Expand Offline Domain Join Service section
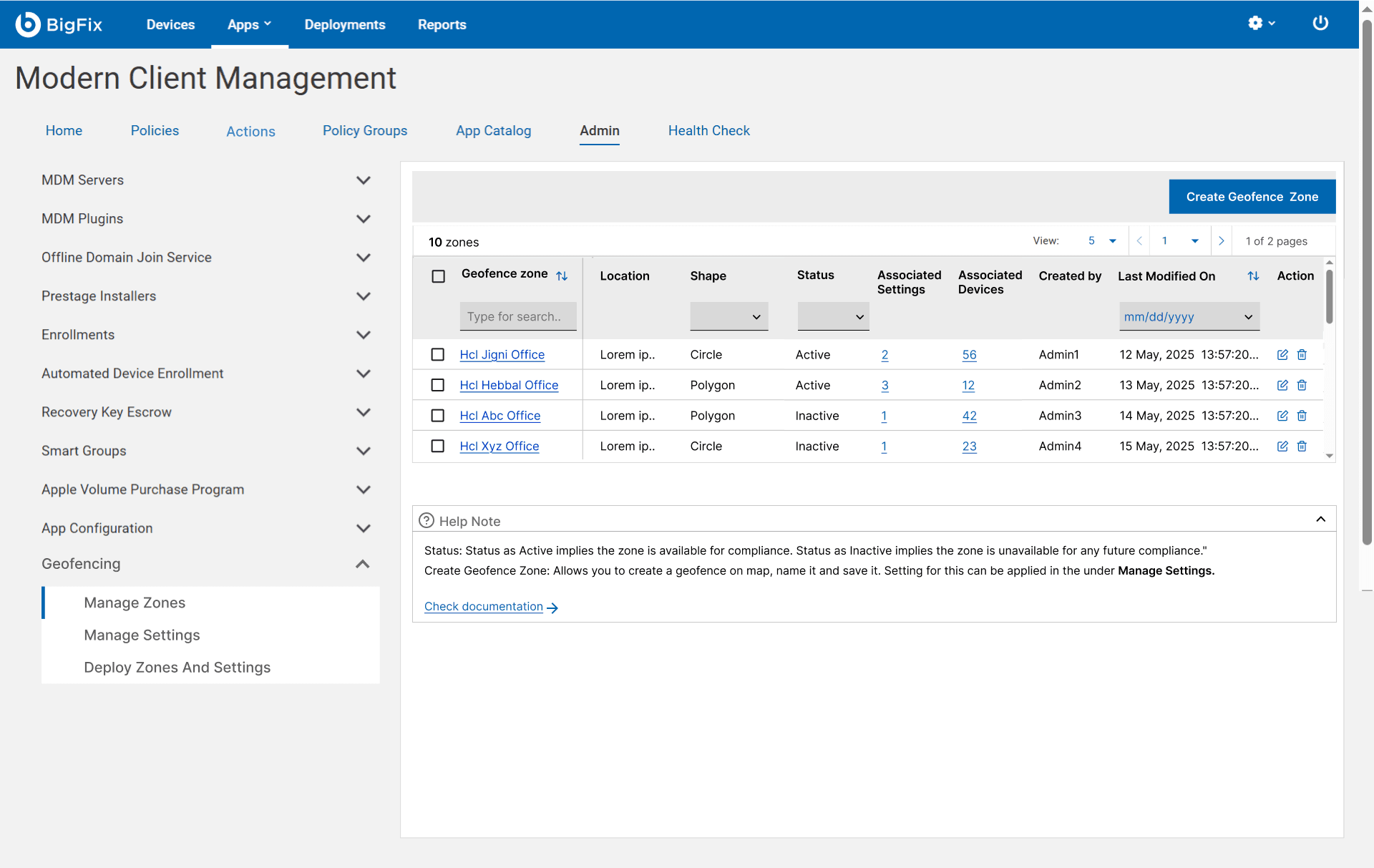This screenshot has height=868, width=1374. pyautogui.click(x=364, y=258)
